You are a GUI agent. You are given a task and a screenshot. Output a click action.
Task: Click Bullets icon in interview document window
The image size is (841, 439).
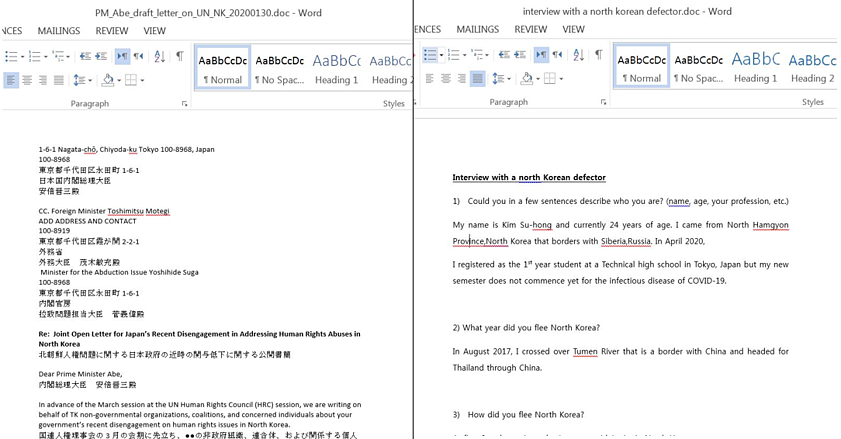[430, 55]
